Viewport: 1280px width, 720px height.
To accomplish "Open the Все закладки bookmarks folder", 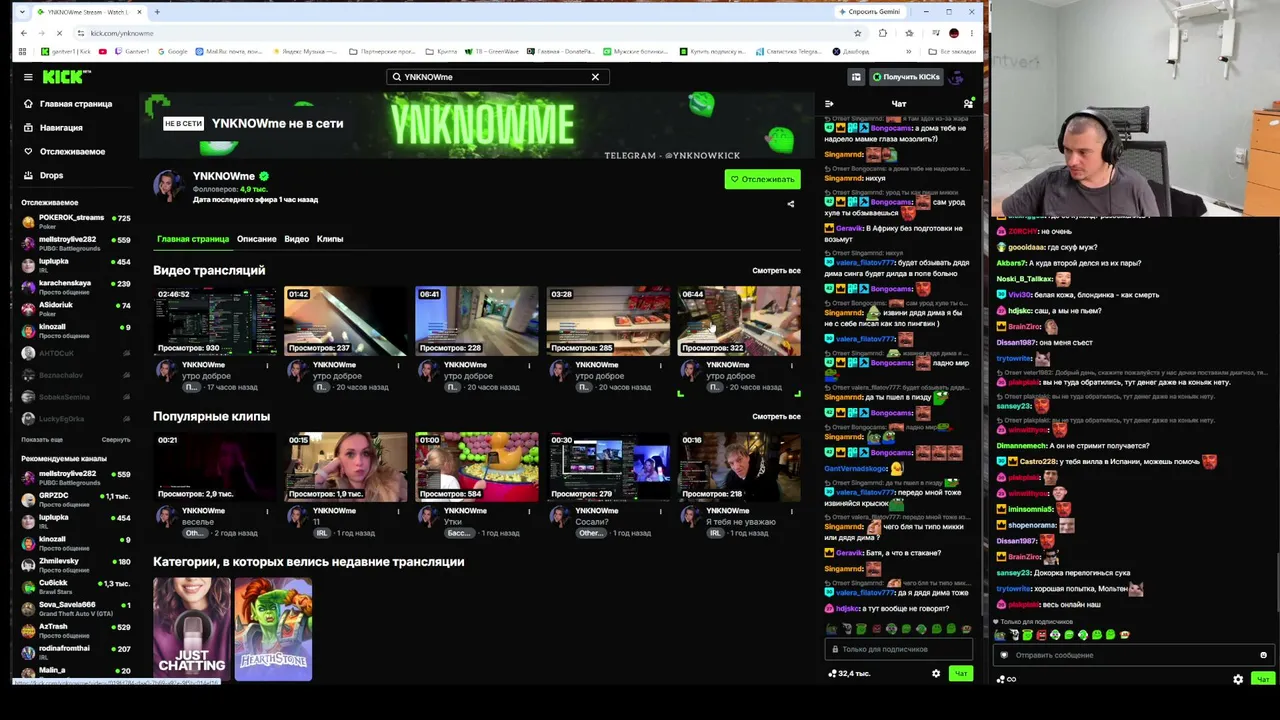I will (952, 51).
